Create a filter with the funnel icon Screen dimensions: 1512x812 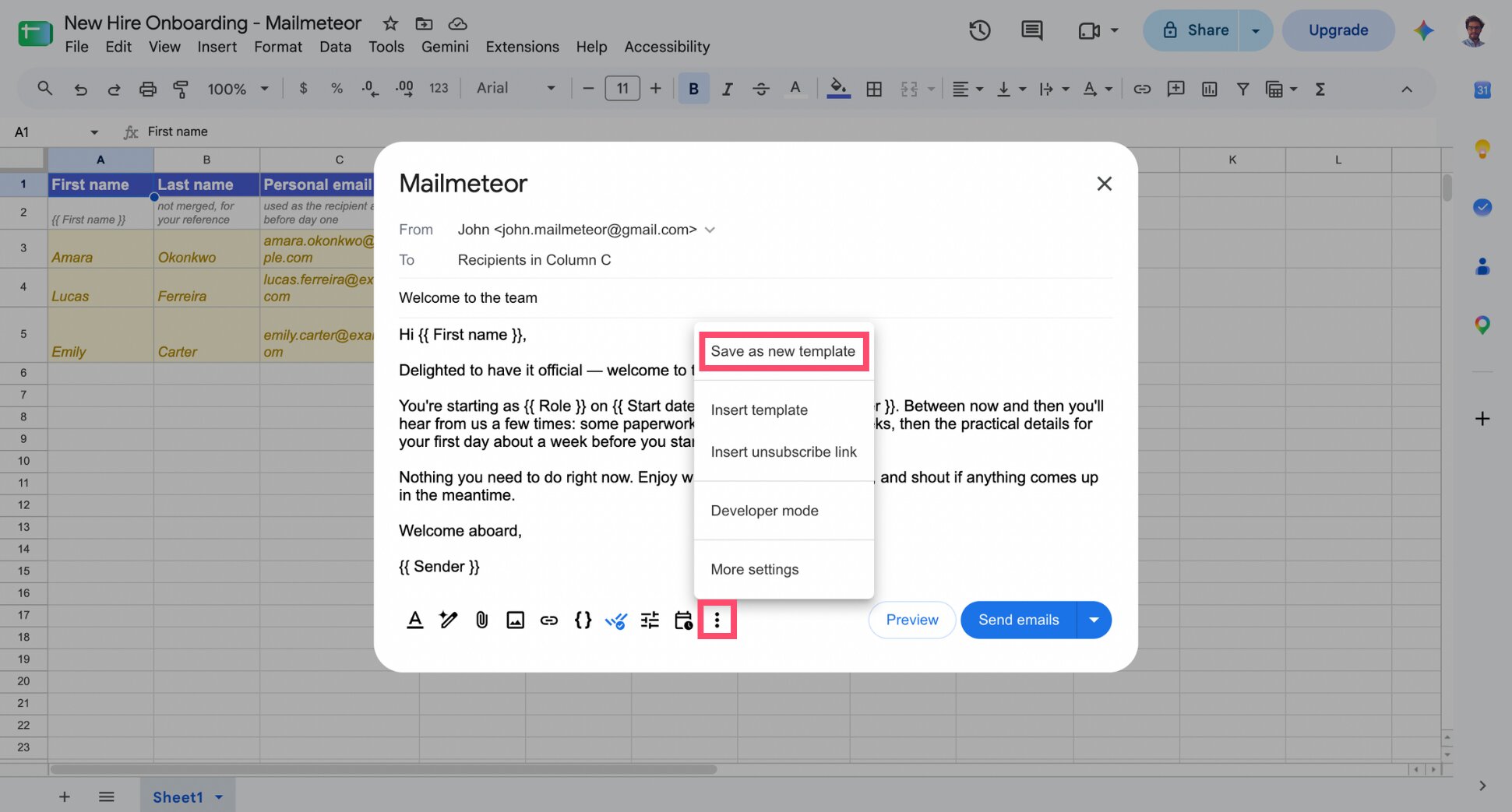click(x=1242, y=89)
